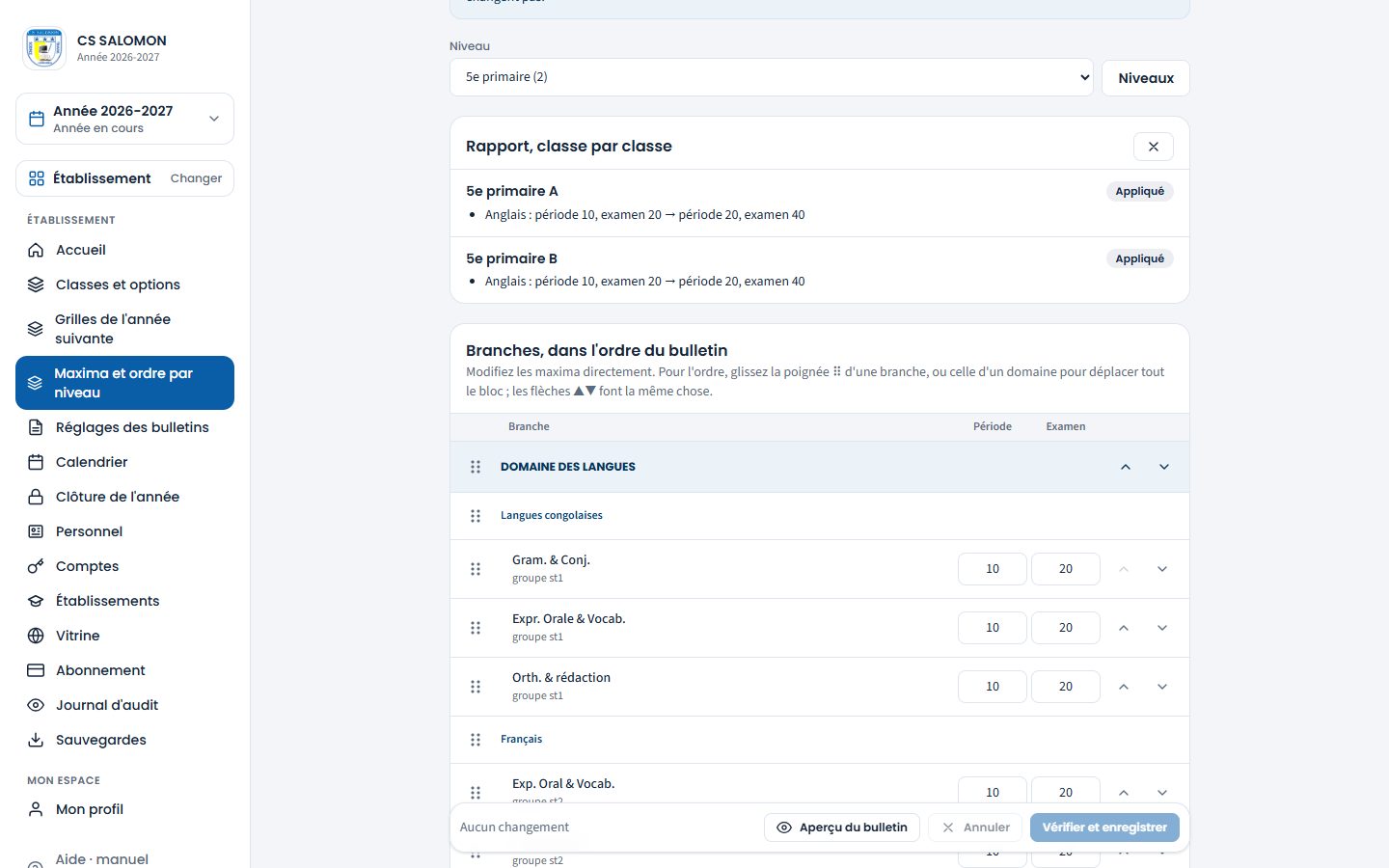Open Journal d'audit
The width and height of the screenshot is (1389, 868).
124,705
